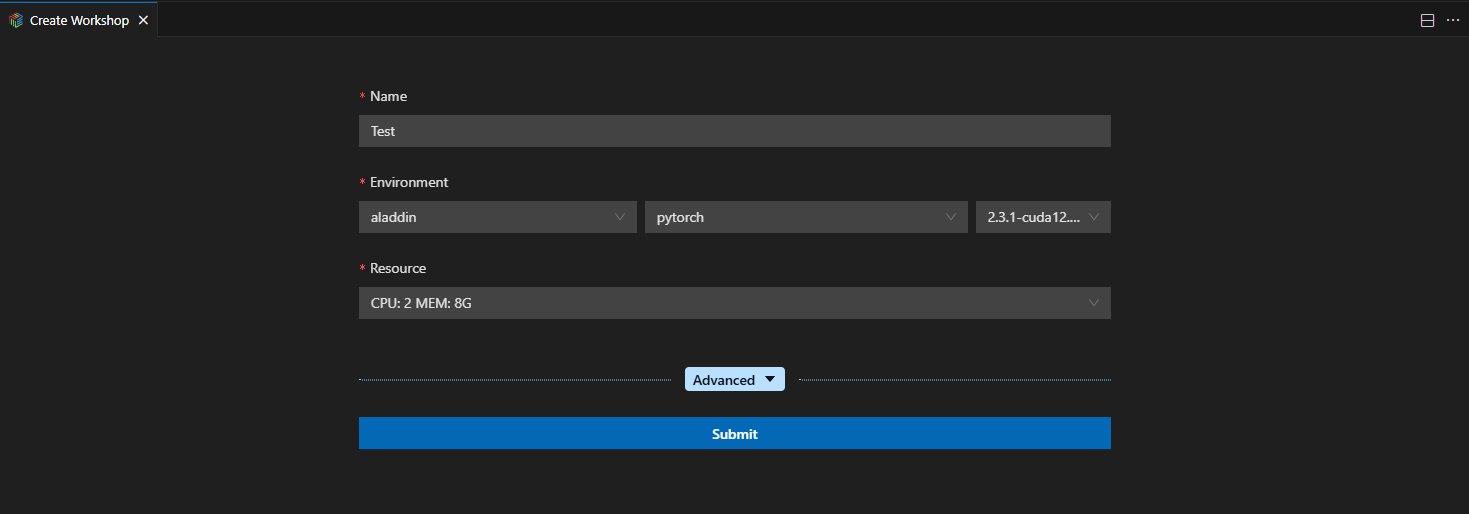The width and height of the screenshot is (1469, 514).
Task: Close the Create Workshop tab
Action: (143, 21)
